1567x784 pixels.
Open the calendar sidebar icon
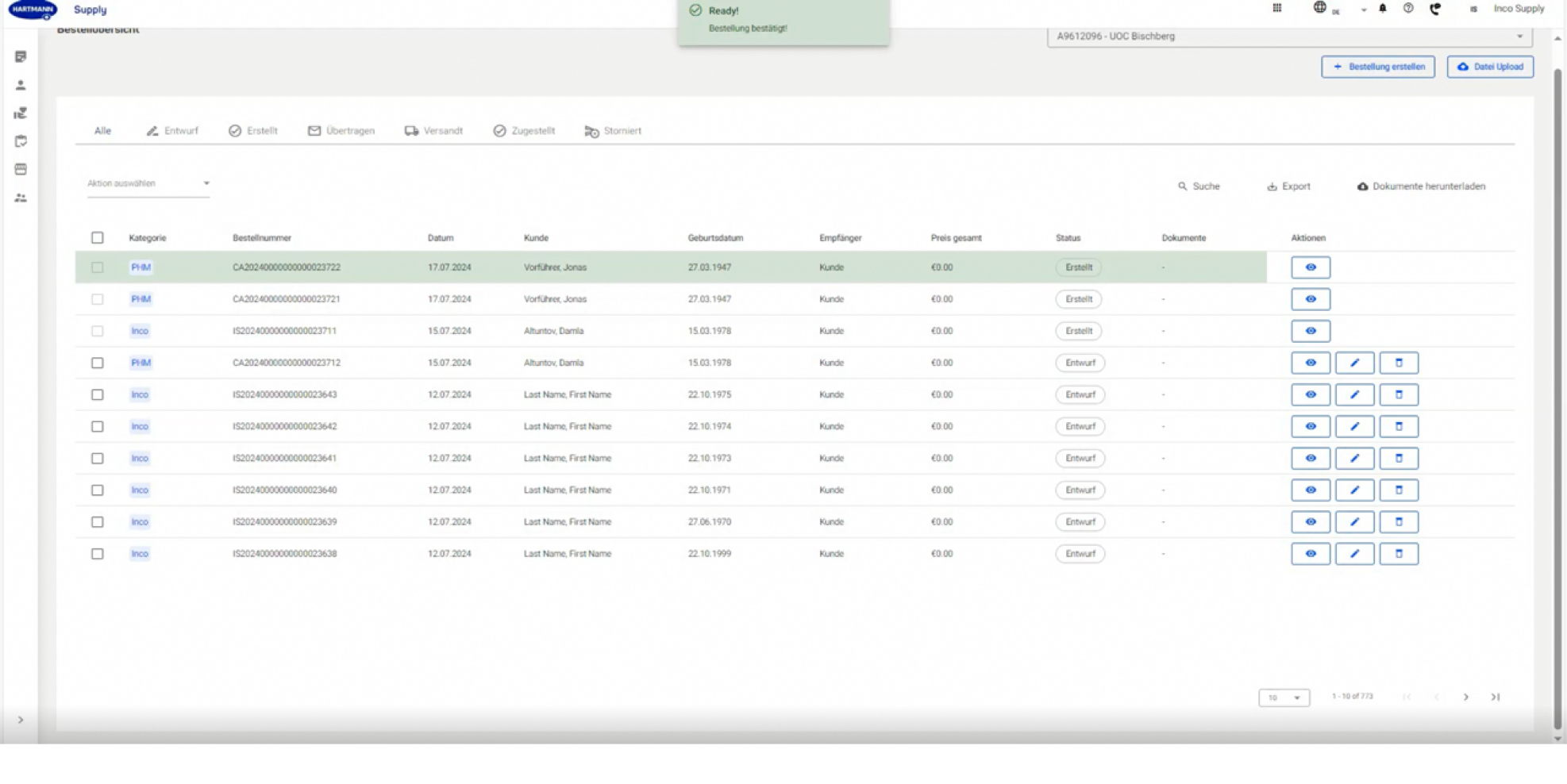tap(21, 169)
